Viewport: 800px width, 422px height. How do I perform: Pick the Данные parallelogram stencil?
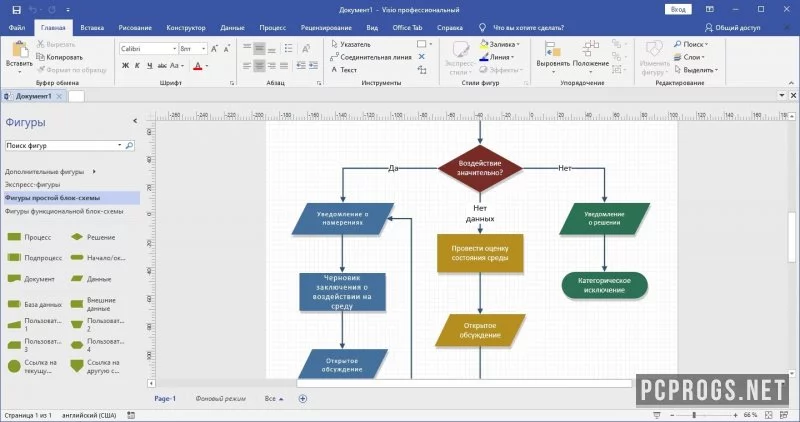pos(77,279)
